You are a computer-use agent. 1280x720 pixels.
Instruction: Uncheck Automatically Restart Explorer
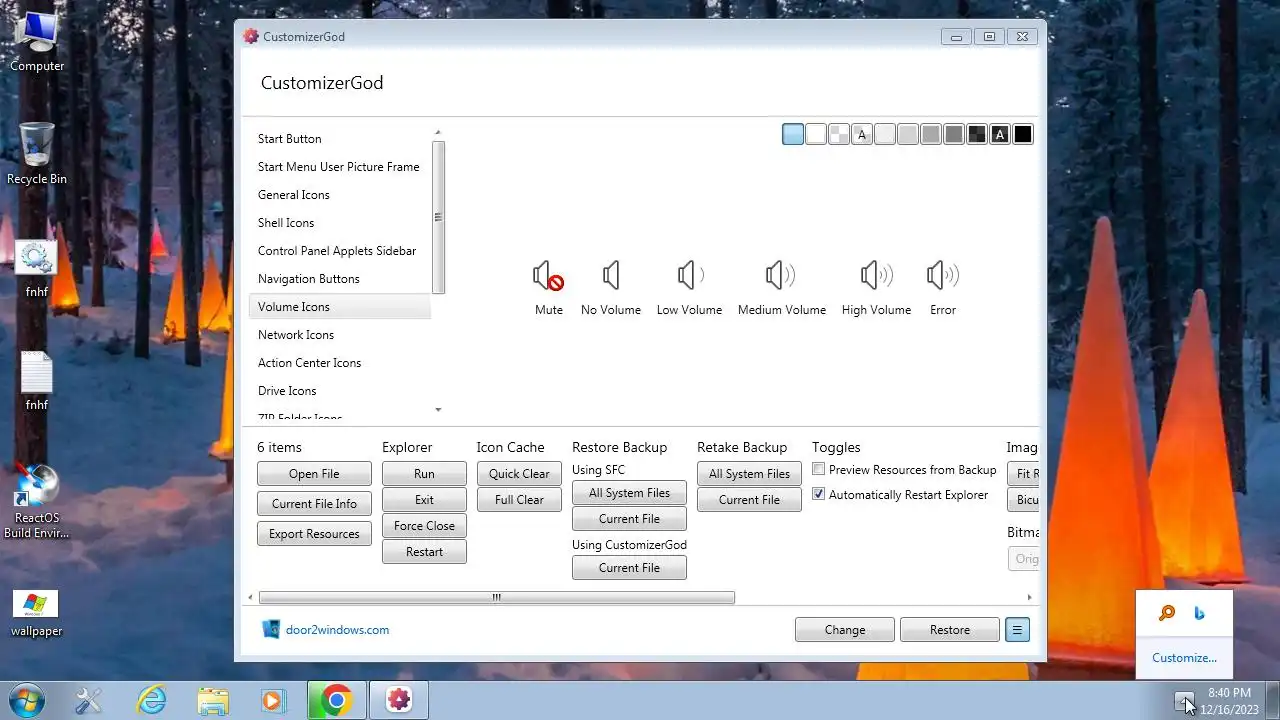point(819,494)
